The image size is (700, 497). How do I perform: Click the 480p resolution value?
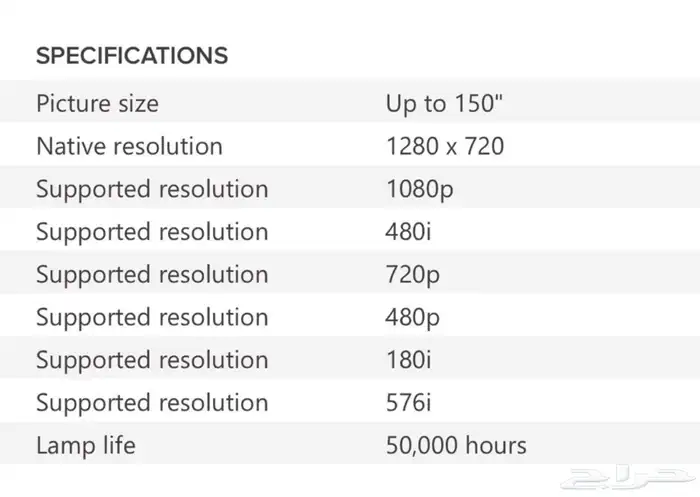pos(412,317)
